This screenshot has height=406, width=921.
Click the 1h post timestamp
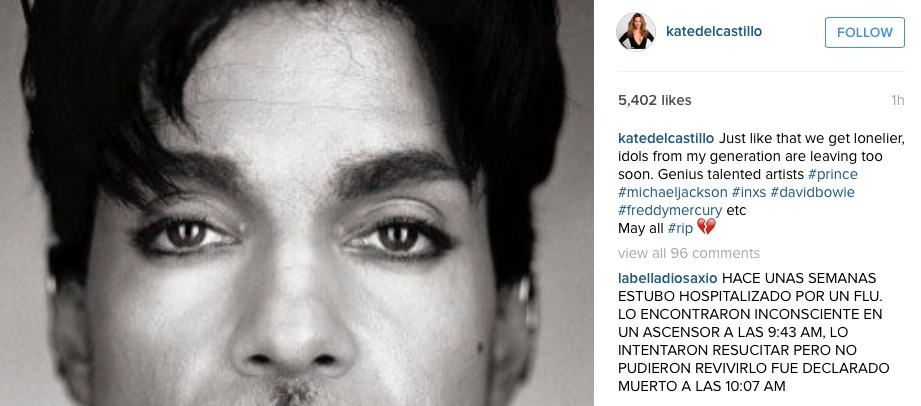click(x=898, y=100)
